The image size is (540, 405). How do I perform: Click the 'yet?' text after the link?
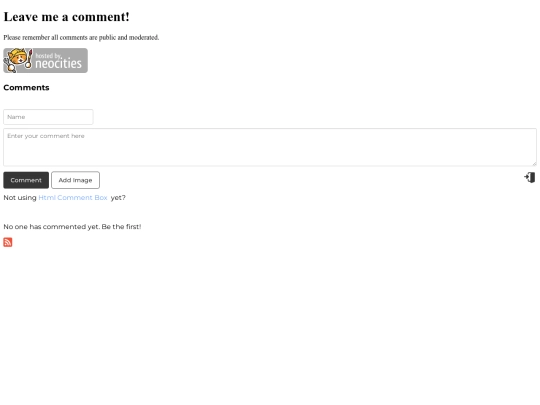[x=118, y=198]
